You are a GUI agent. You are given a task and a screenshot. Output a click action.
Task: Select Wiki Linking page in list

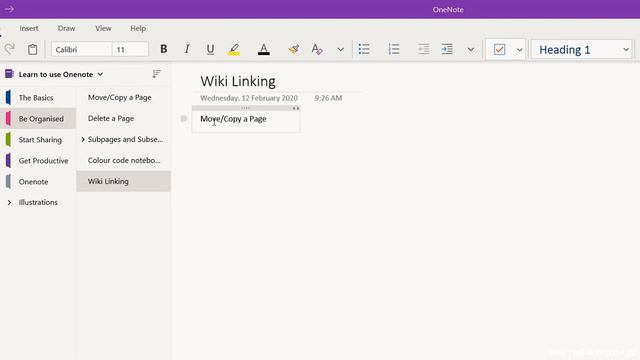(123, 181)
